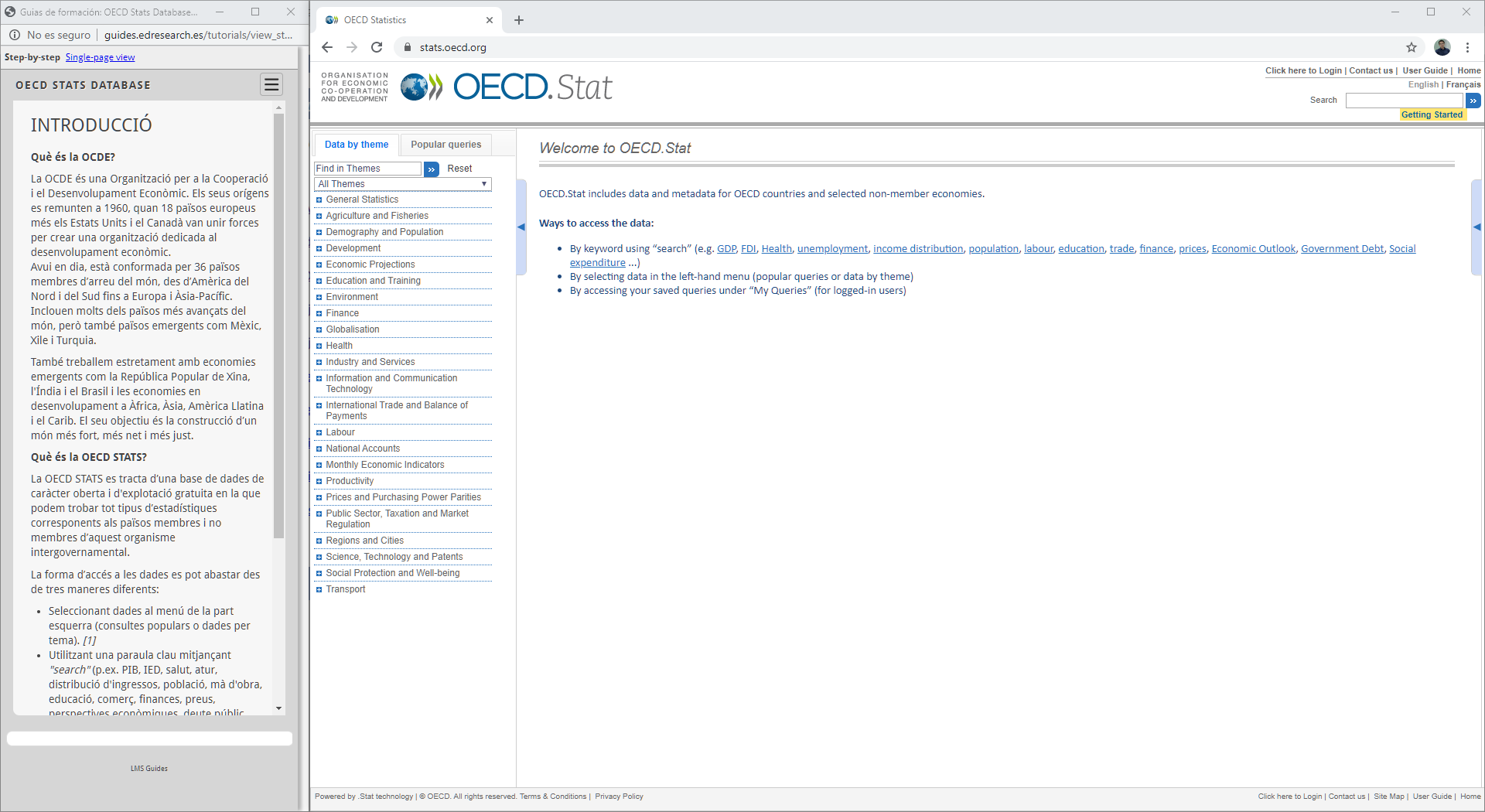Open the User Guide link in header

[1425, 70]
